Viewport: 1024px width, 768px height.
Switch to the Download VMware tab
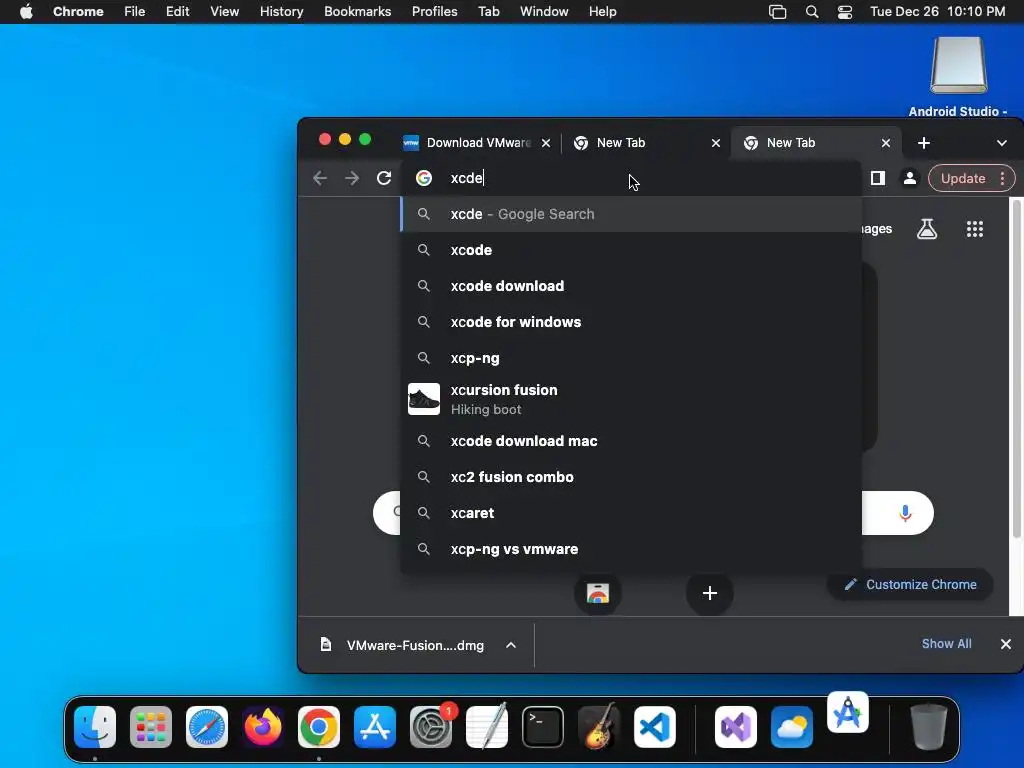pos(477,143)
